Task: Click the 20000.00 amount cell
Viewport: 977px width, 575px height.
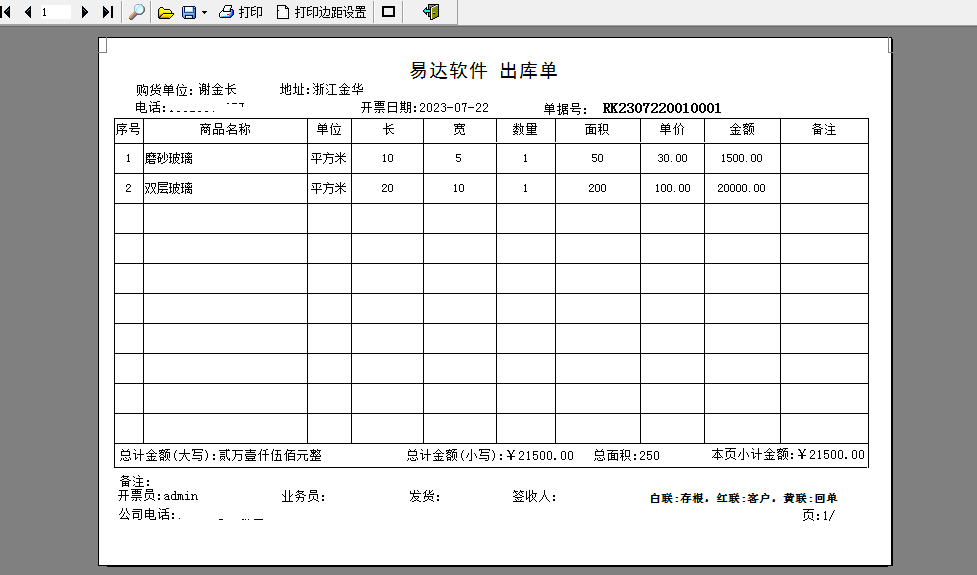Action: pyautogui.click(x=742, y=188)
